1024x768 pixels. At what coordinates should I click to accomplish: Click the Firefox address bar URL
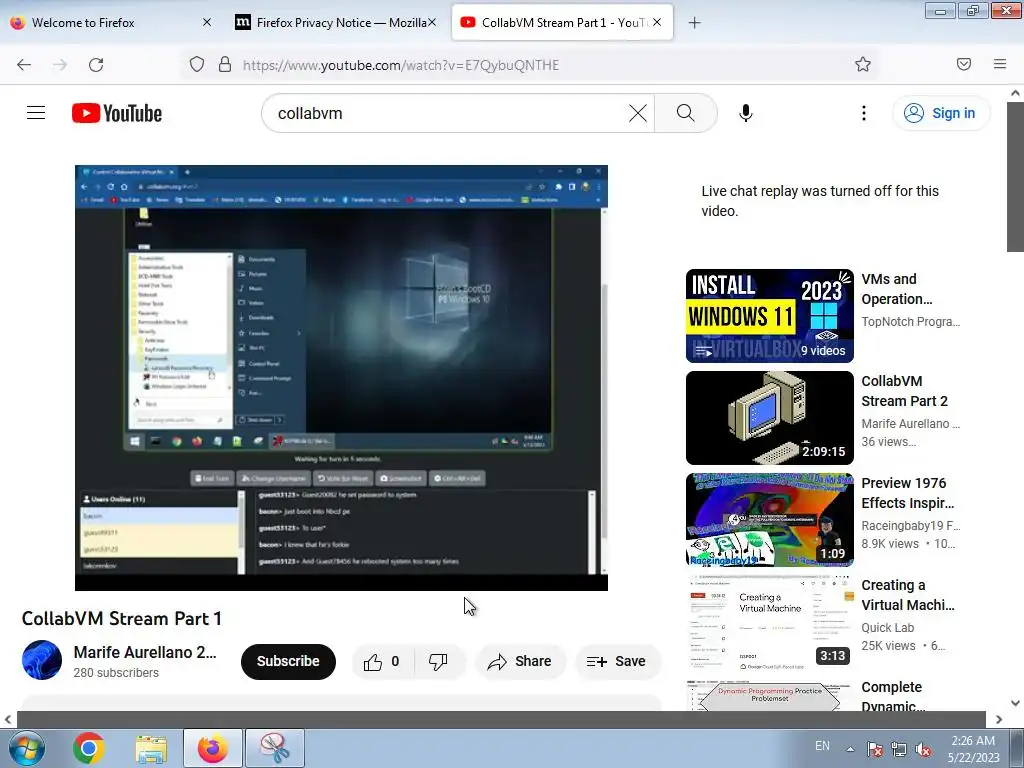click(x=400, y=65)
